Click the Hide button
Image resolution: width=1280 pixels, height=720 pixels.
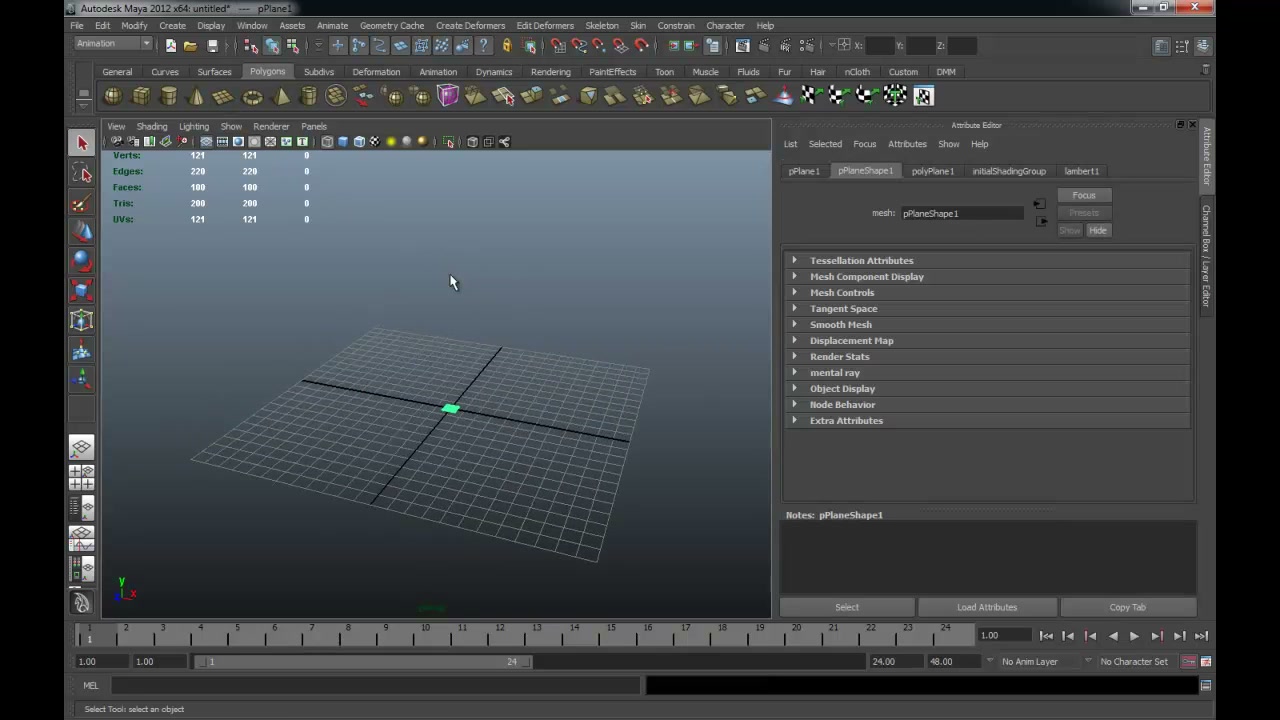(x=1098, y=230)
